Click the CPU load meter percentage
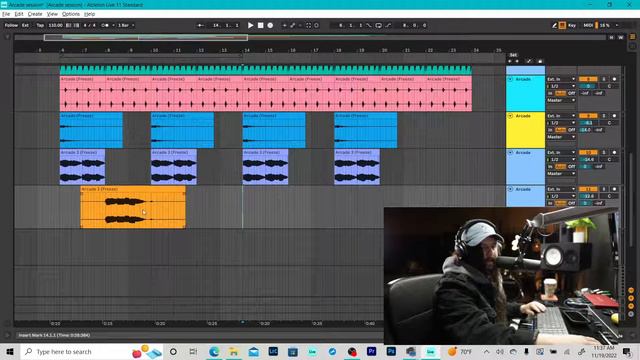Image resolution: width=640 pixels, height=360 pixels. [604, 25]
